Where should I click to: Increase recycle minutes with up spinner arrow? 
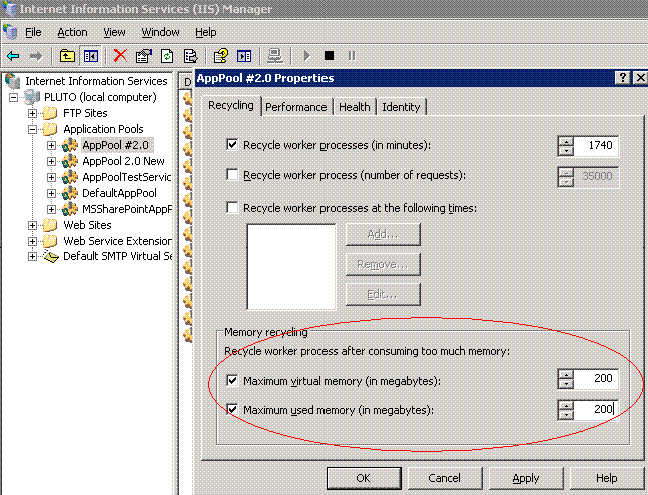click(566, 141)
